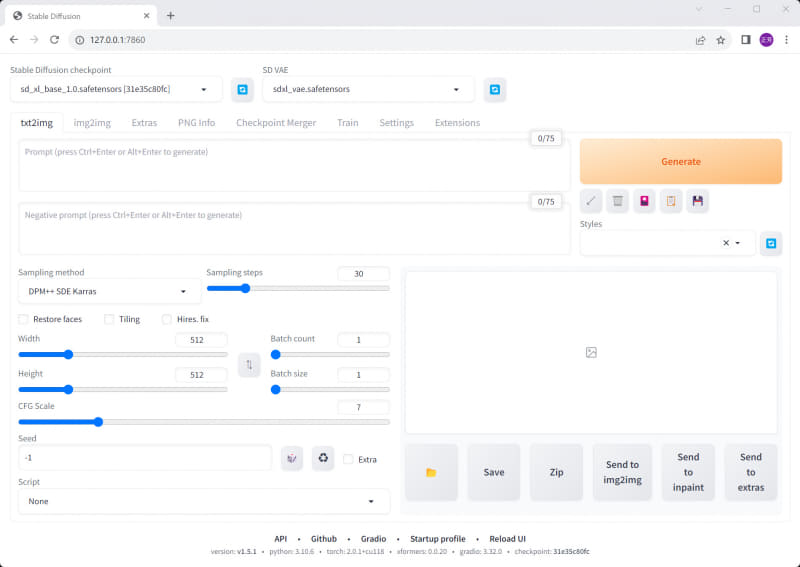
Task: Tick the Extra seed checkbox
Action: (x=348, y=459)
